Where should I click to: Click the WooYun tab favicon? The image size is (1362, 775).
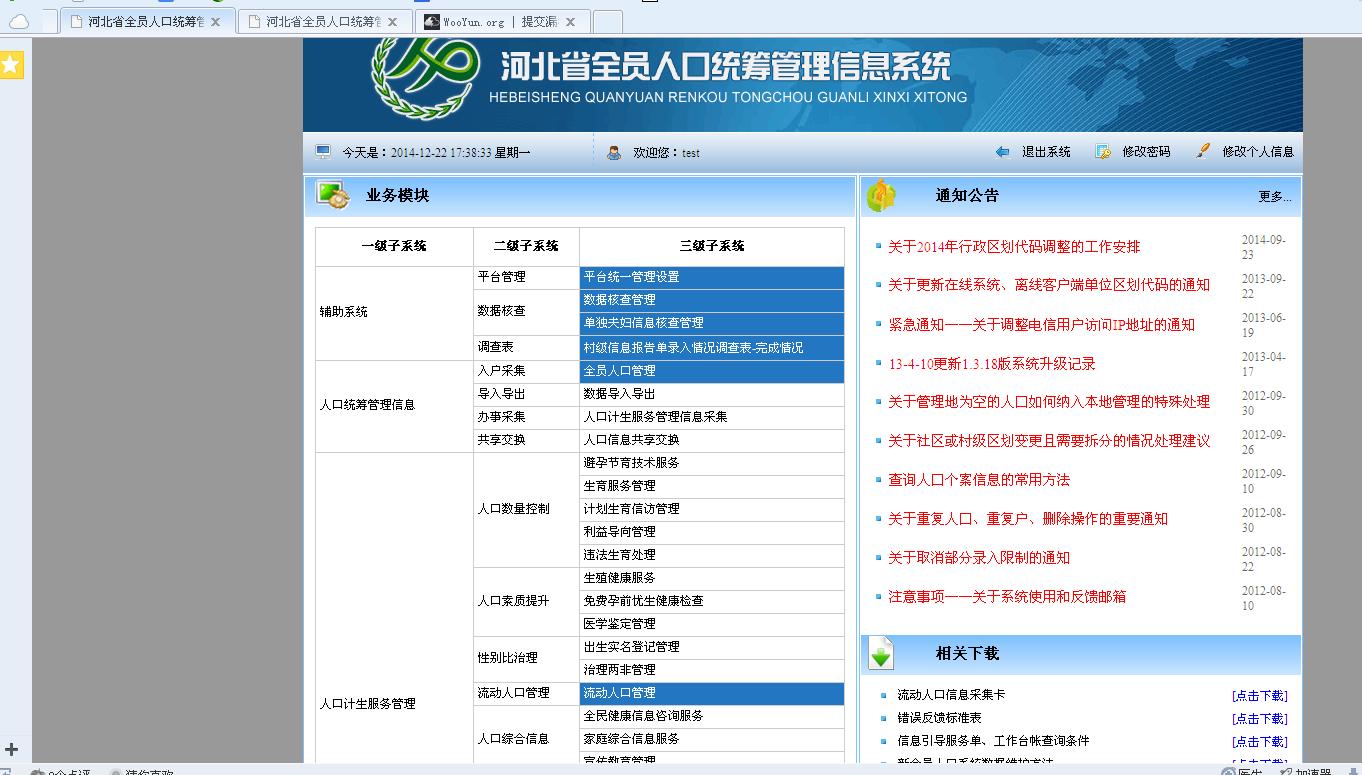431,21
